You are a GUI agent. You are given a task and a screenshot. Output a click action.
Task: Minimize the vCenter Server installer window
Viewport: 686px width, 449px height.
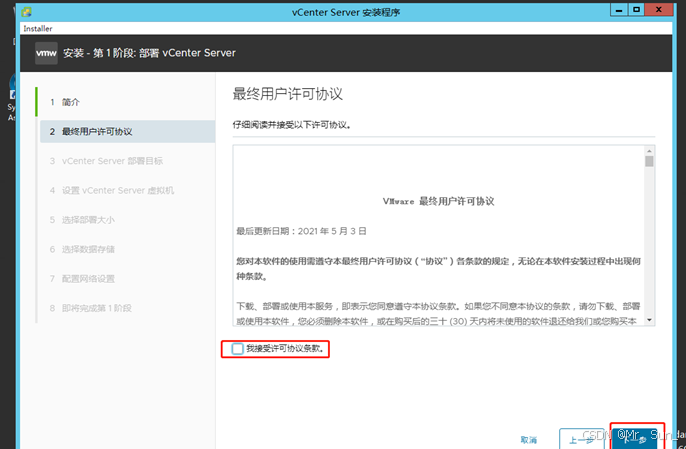(619, 10)
